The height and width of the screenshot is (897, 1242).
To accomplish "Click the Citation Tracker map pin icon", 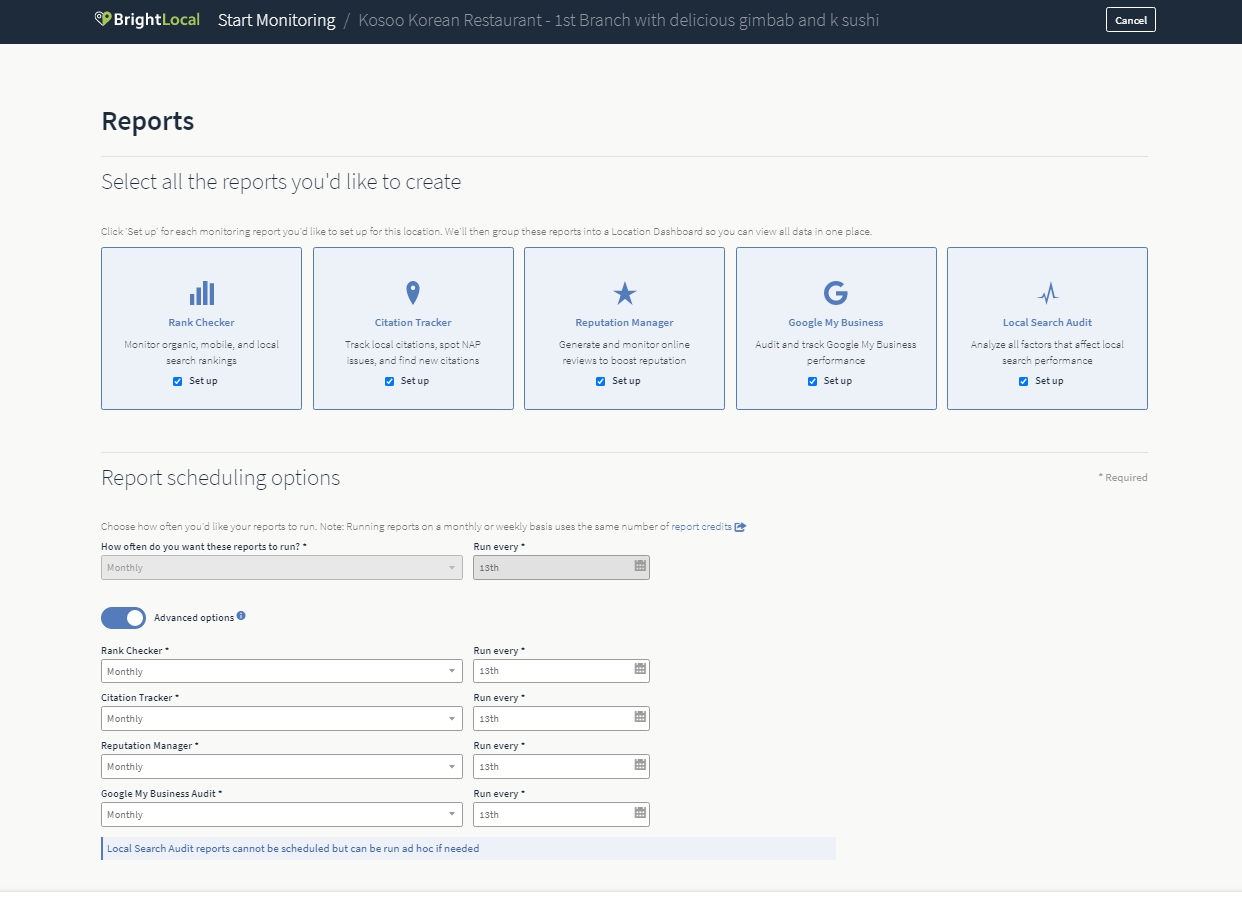I will point(413,293).
